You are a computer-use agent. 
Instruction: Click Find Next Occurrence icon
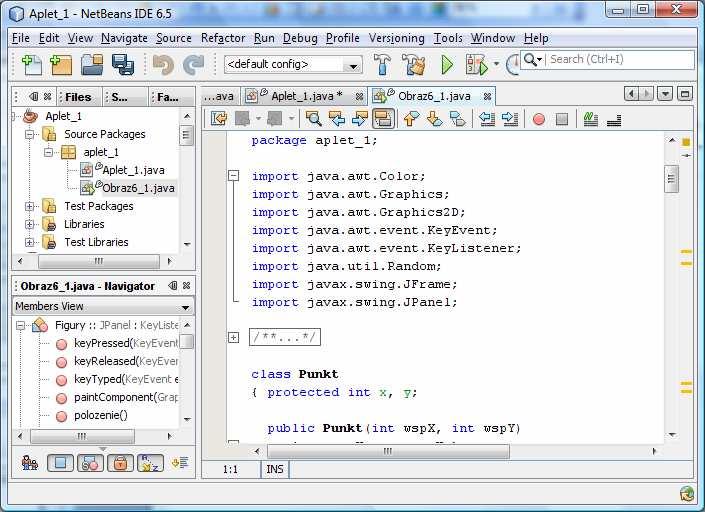360,119
